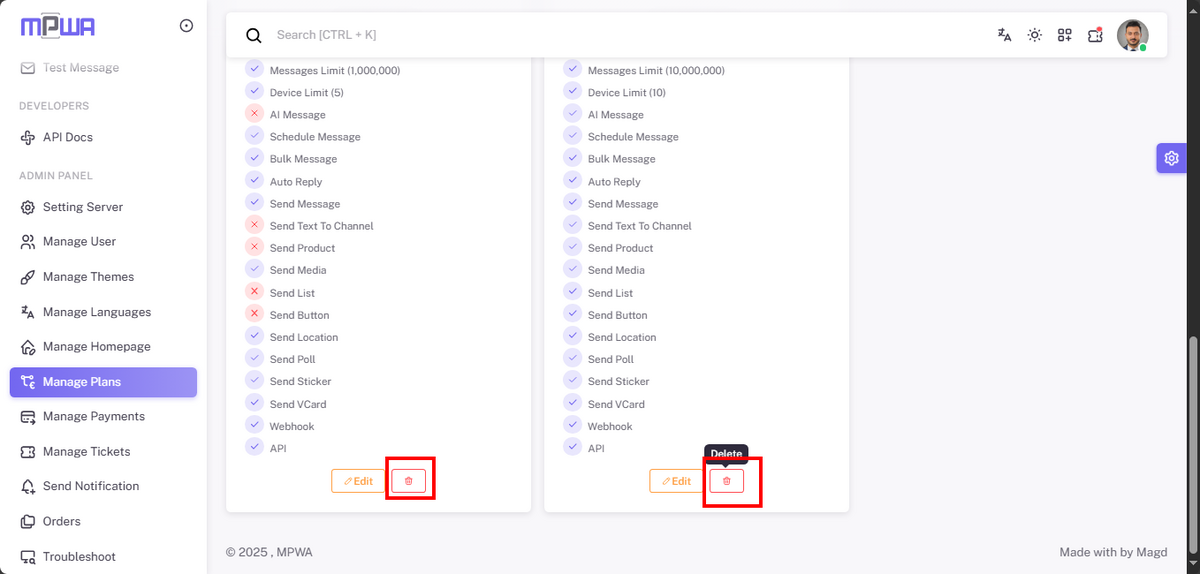Click the red X mark beside Send Button
The height and width of the screenshot is (574, 1200).
pos(254,314)
